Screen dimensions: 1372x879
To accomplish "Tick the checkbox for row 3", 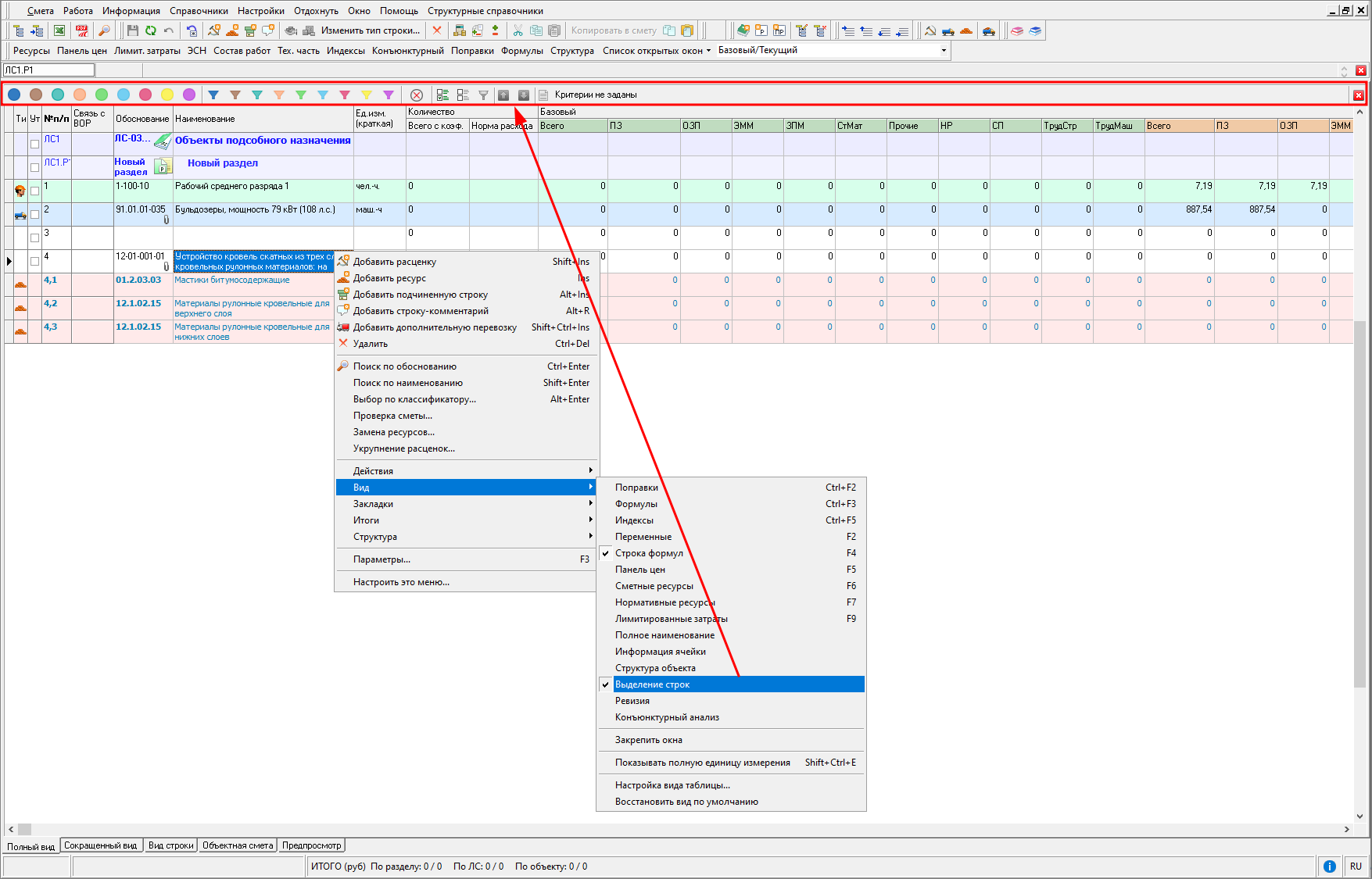I will click(x=34, y=238).
